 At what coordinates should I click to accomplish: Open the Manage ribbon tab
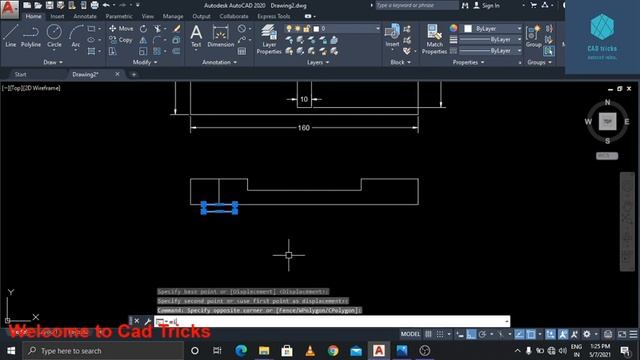(173, 16)
